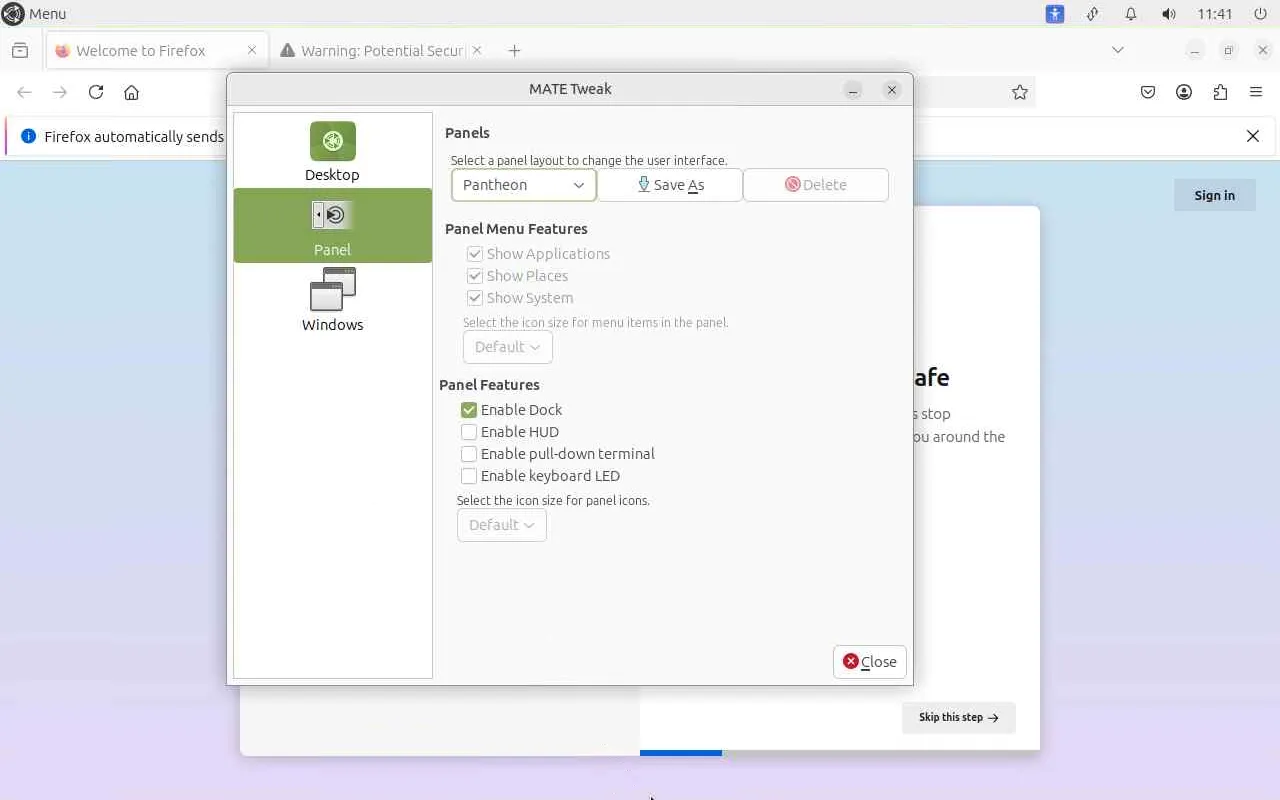
Task: Open the menu item icon size Default dropdown
Action: 508,347
